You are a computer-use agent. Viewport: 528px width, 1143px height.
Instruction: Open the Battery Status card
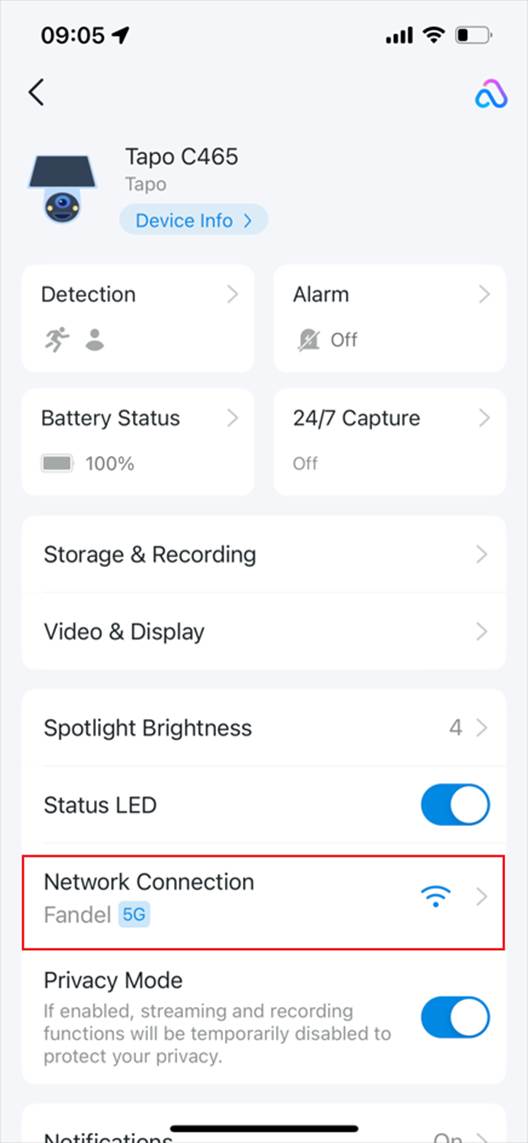coord(138,442)
